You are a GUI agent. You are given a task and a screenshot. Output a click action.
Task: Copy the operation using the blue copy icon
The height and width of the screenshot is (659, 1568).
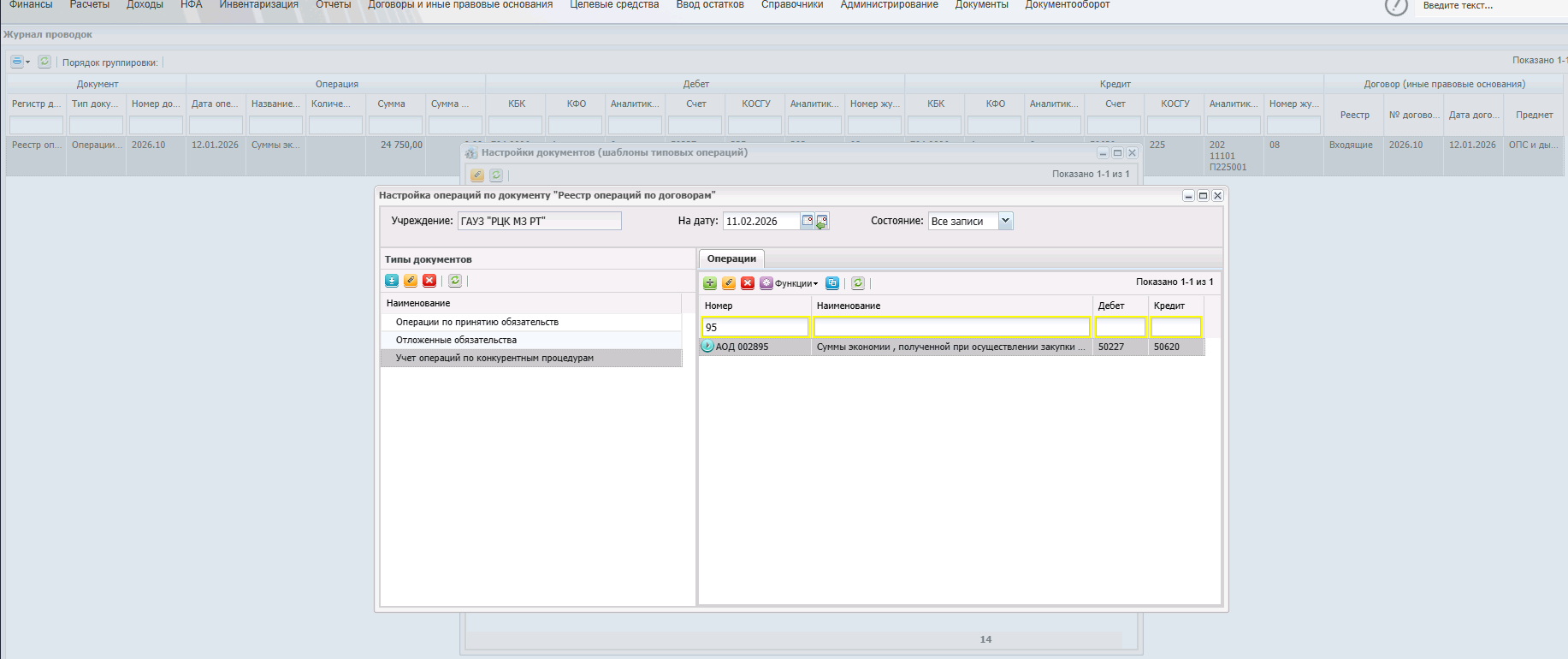pos(832,283)
